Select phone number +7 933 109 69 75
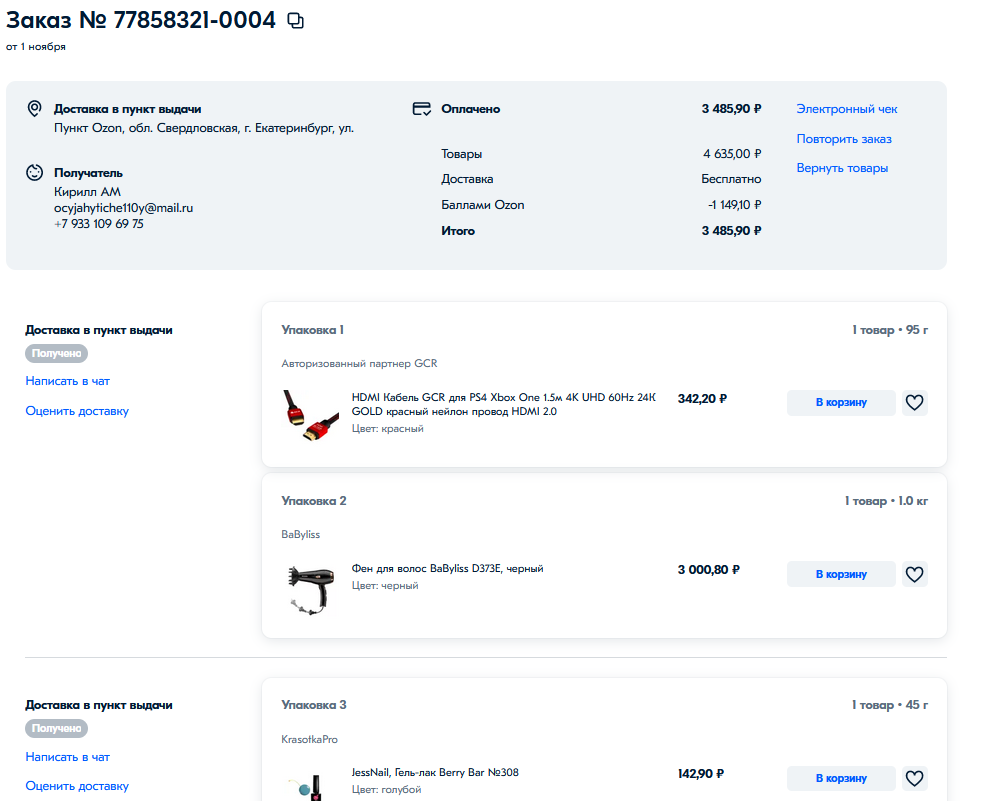 tap(99, 224)
